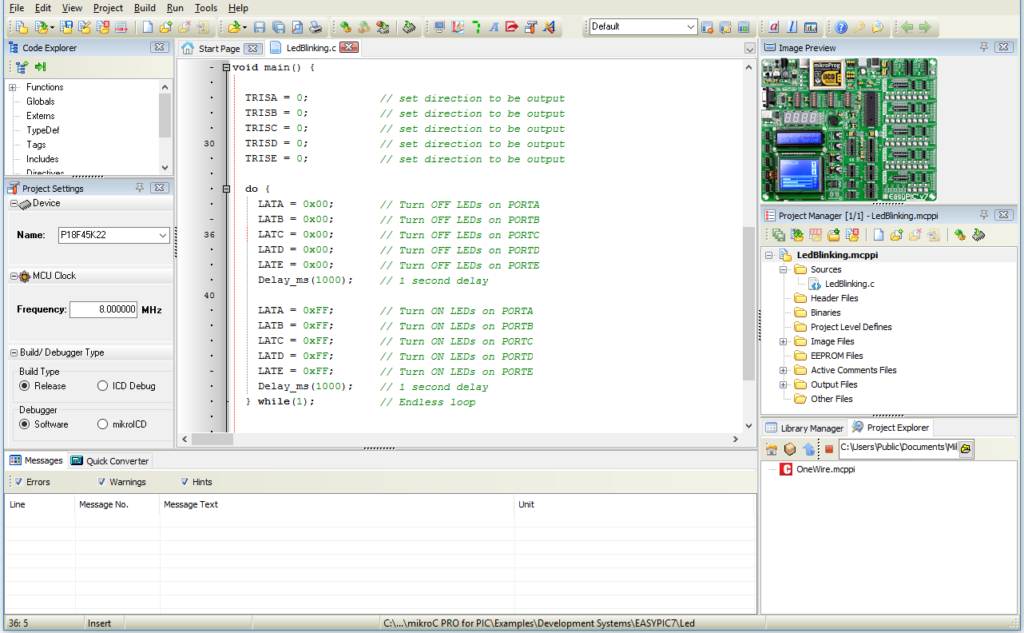Switch to the Start Page tab
Image resolution: width=1024 pixels, height=633 pixels.
pyautogui.click(x=219, y=48)
